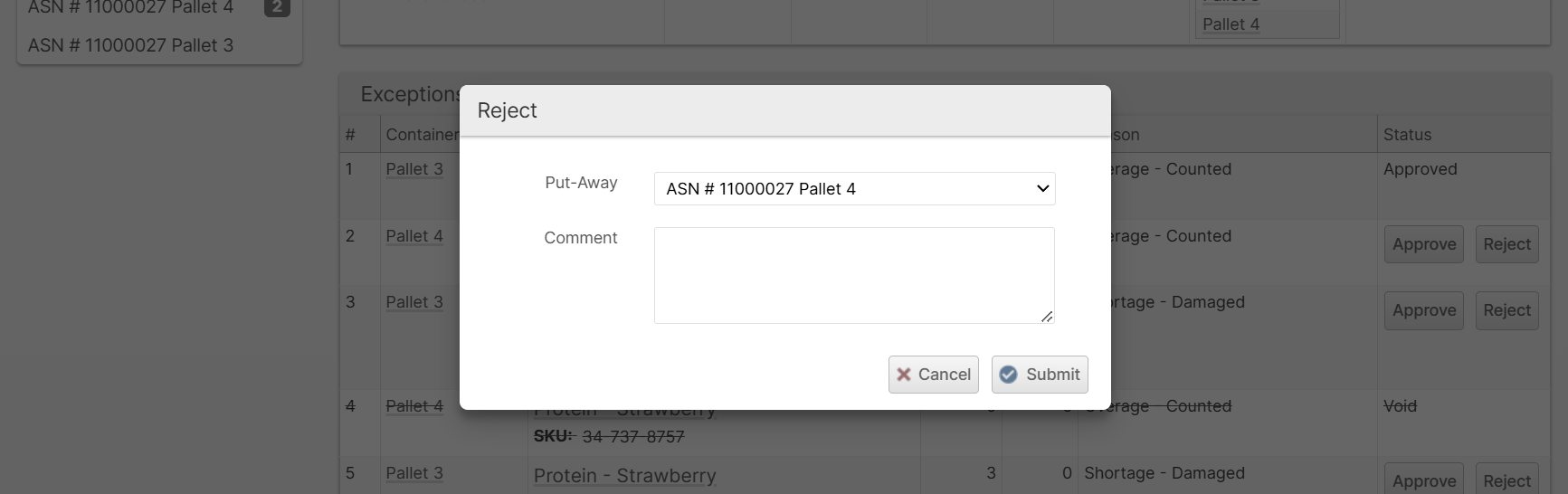This screenshot has height=494, width=1568.
Task: Reject exception row 3
Action: tap(1506, 310)
